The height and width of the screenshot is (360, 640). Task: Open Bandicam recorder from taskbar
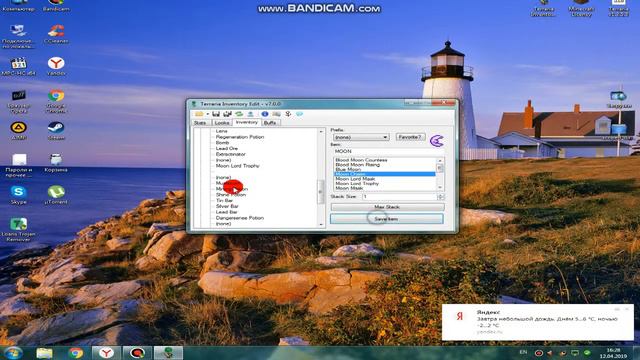click(x=137, y=353)
